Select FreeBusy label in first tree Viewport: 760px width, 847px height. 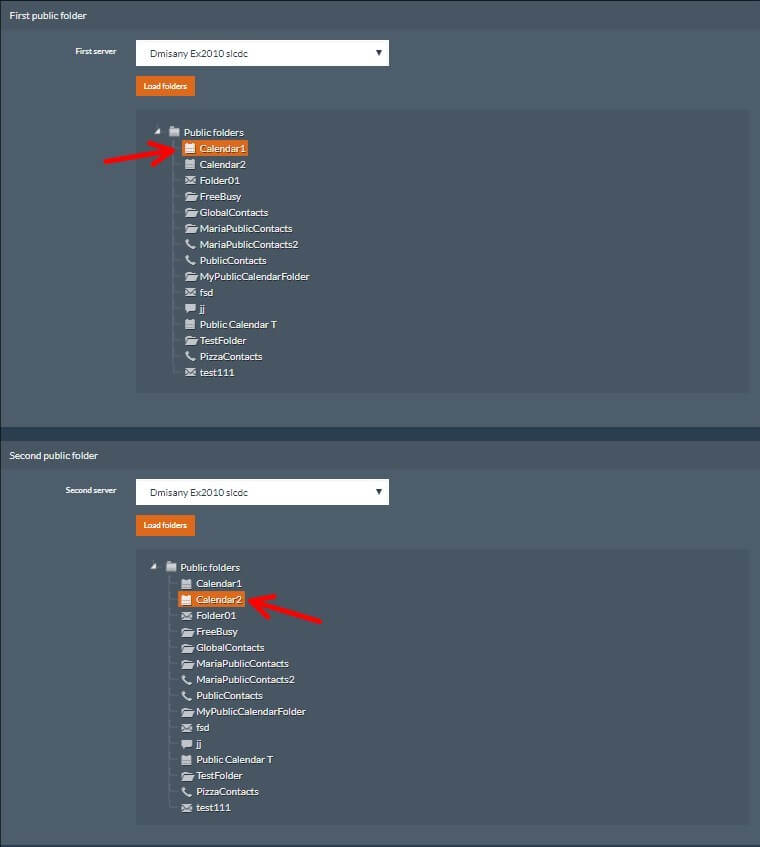coord(220,197)
